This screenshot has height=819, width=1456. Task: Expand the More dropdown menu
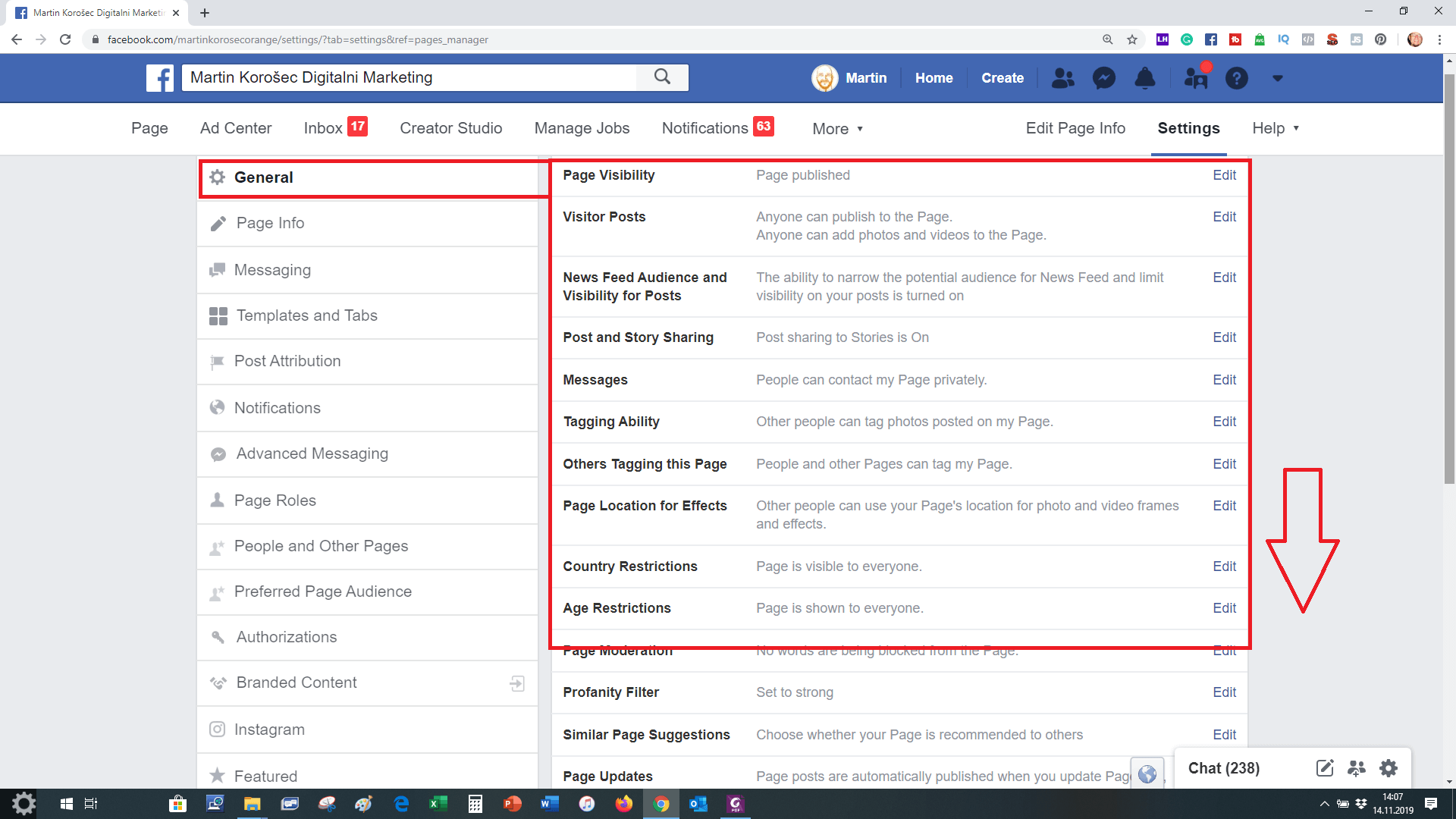837,129
